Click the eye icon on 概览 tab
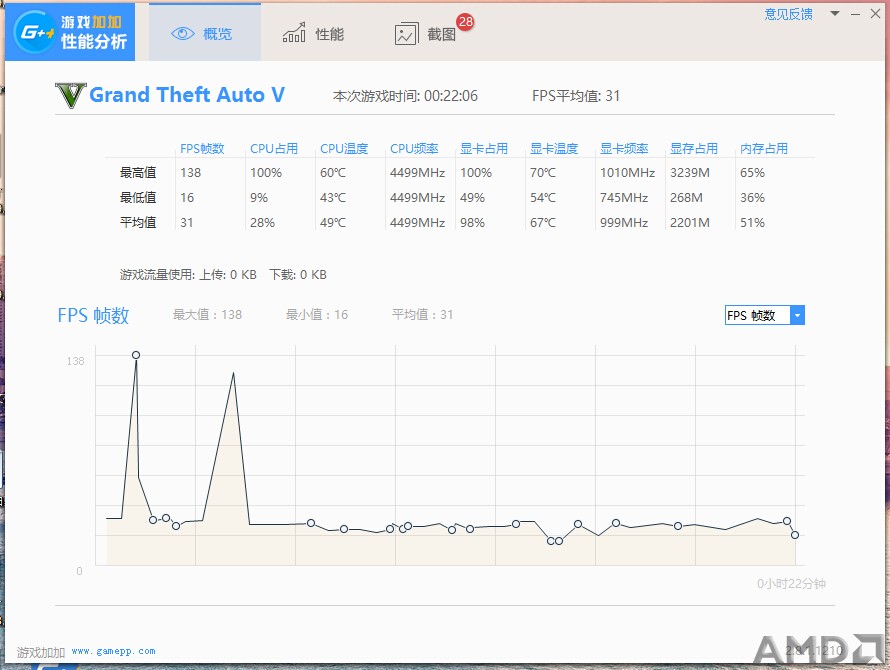 tap(182, 34)
